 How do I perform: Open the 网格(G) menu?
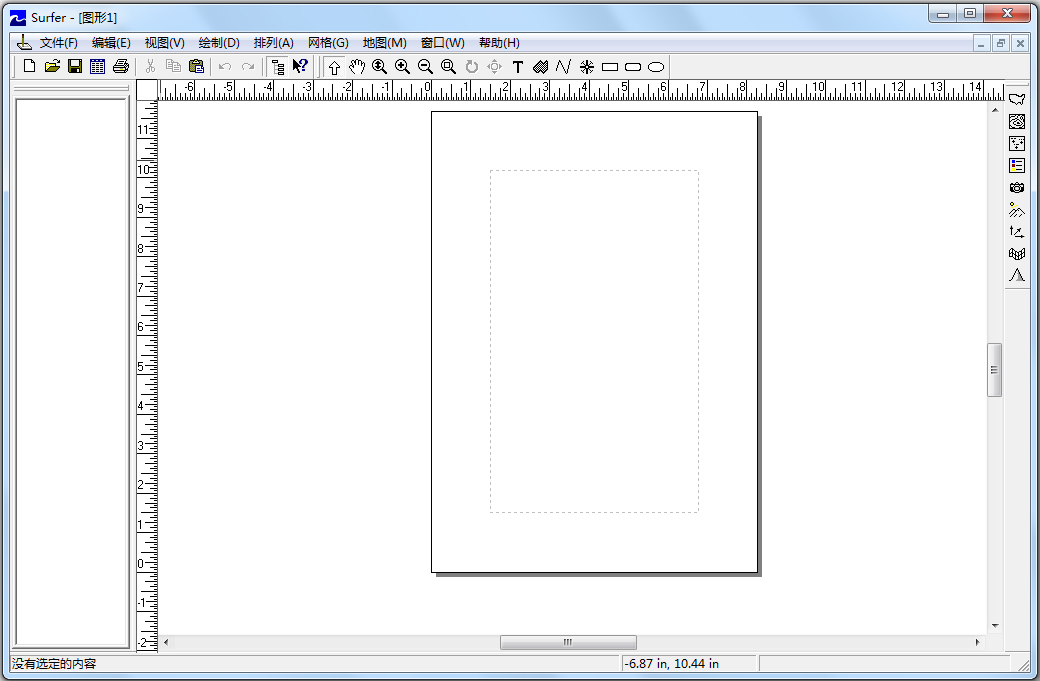point(328,42)
